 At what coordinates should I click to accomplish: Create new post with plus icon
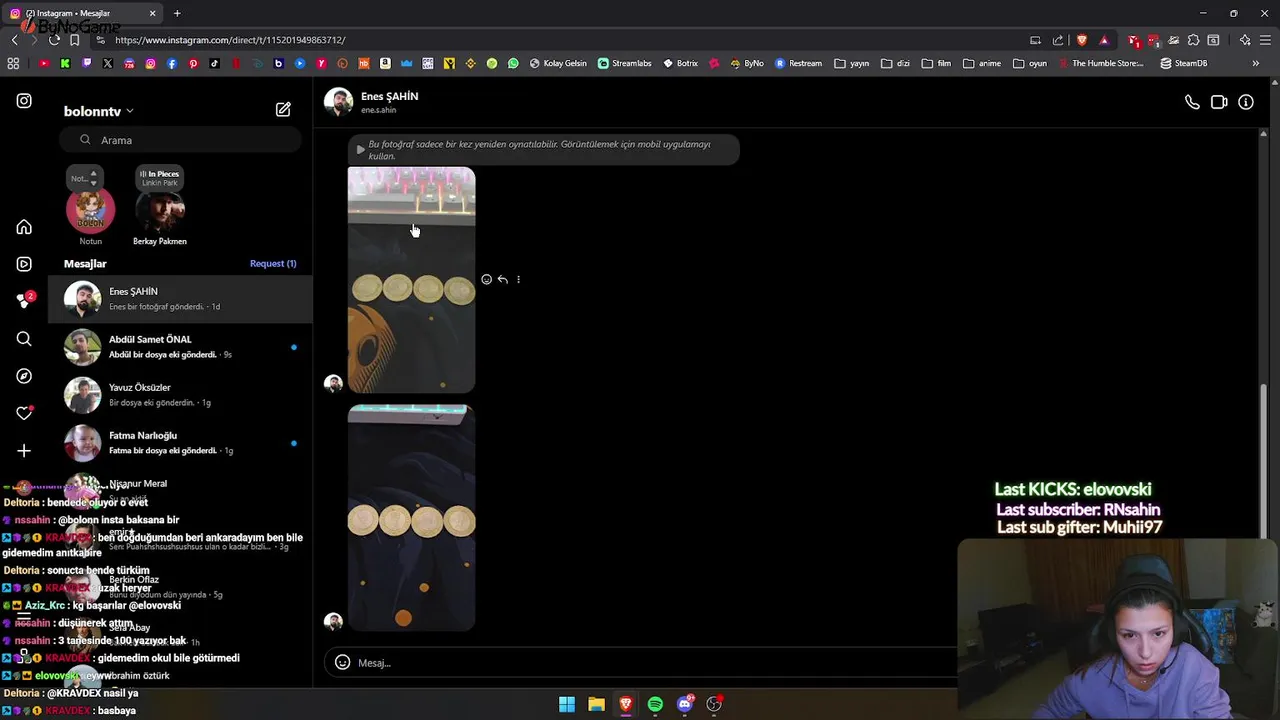tap(24, 451)
